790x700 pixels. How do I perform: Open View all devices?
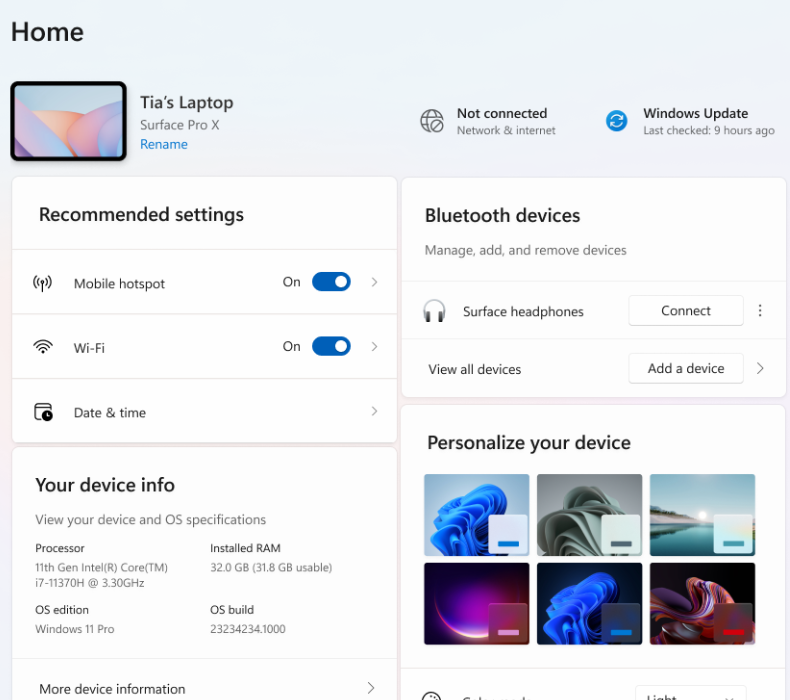475,369
